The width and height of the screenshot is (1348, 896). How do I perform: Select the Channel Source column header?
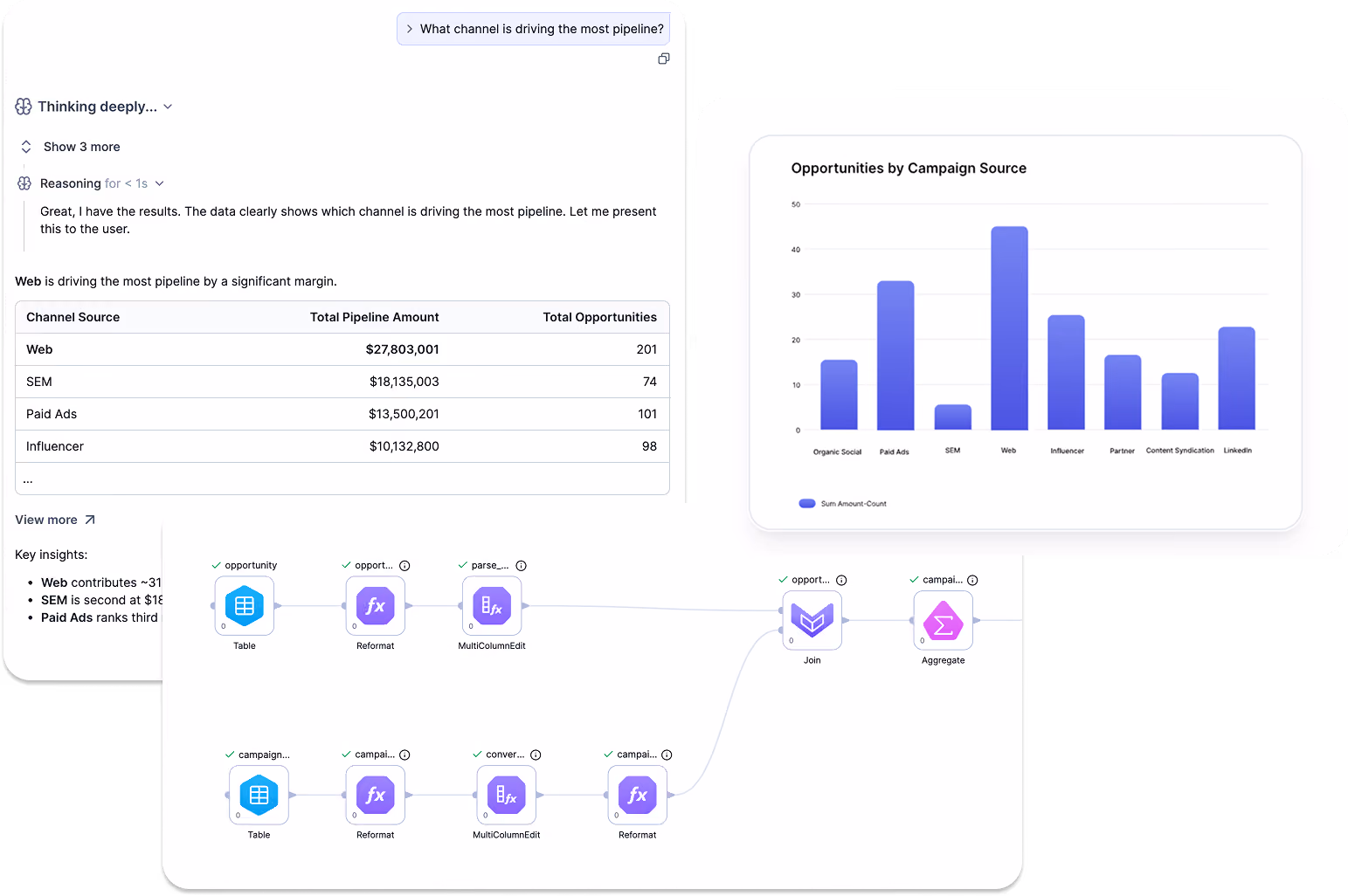click(73, 317)
